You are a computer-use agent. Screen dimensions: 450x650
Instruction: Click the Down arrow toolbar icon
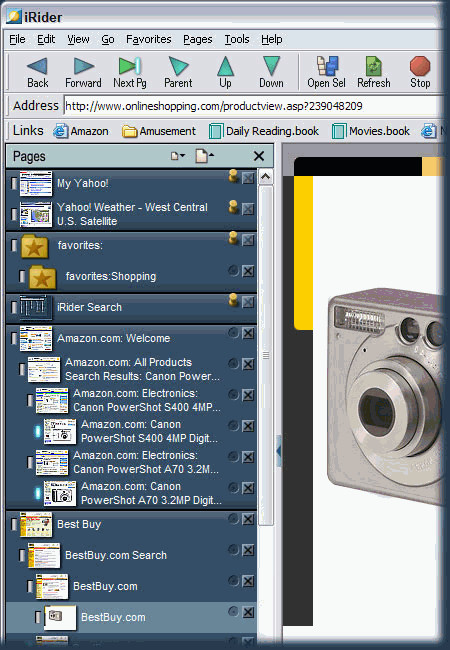click(x=271, y=66)
